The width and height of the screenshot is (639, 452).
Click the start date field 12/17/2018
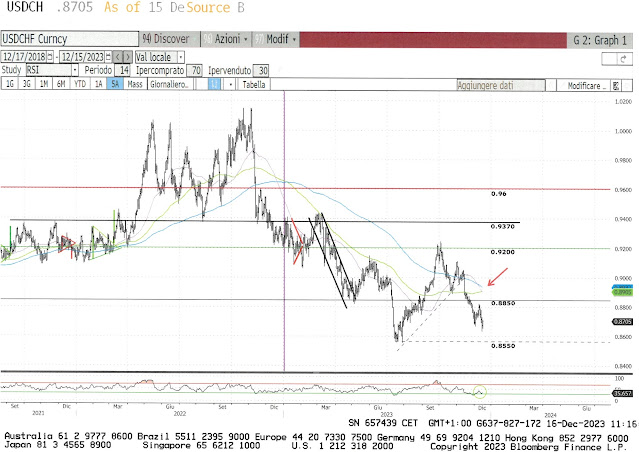click(24, 57)
